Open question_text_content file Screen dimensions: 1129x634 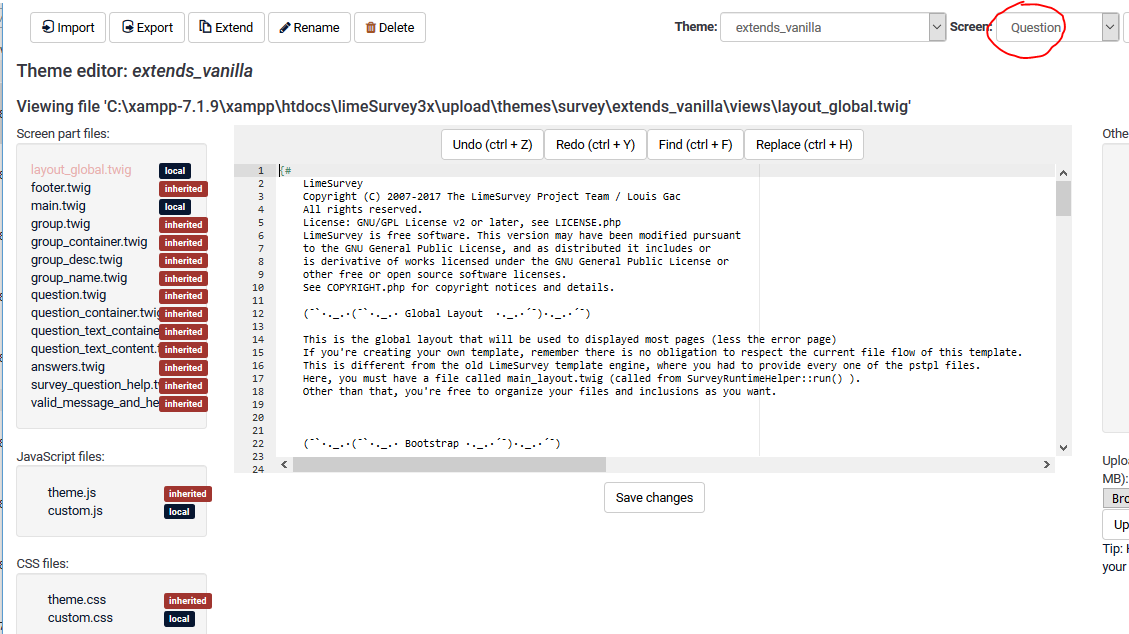coord(94,349)
